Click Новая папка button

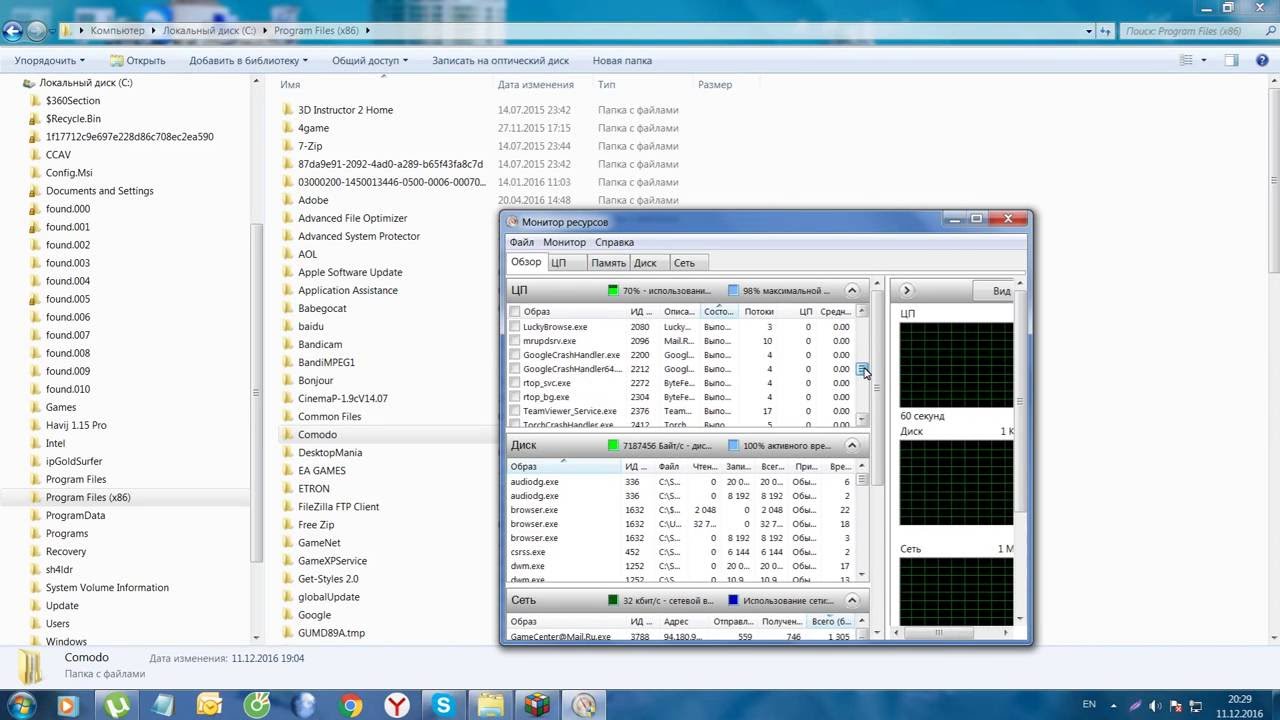click(x=622, y=60)
